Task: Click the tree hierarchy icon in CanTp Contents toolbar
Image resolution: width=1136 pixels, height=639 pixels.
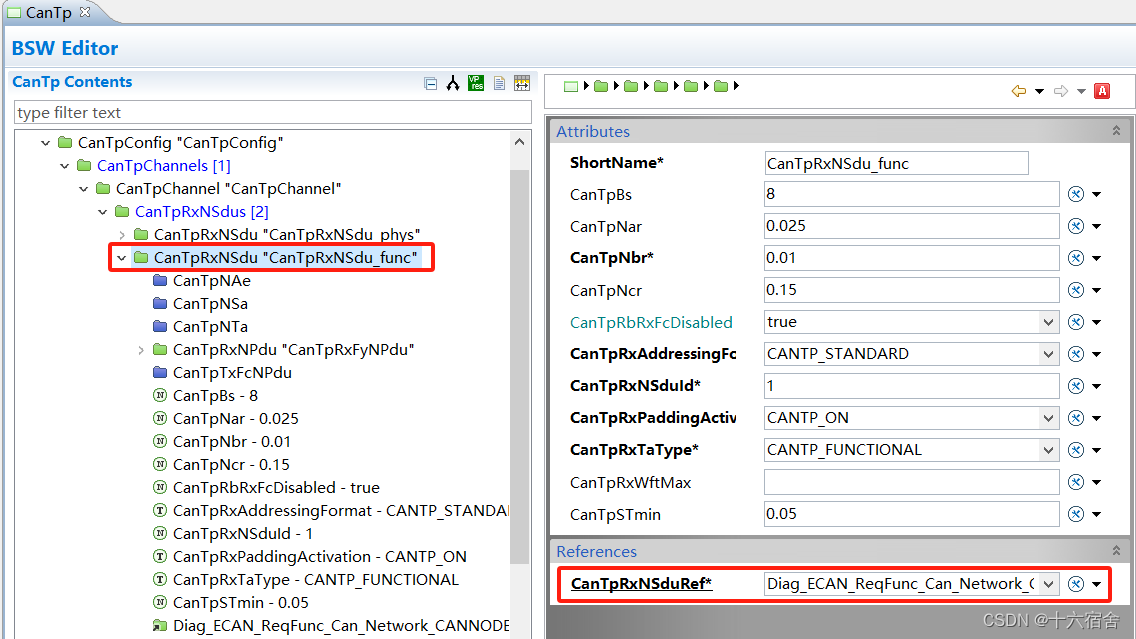Action: (453, 83)
